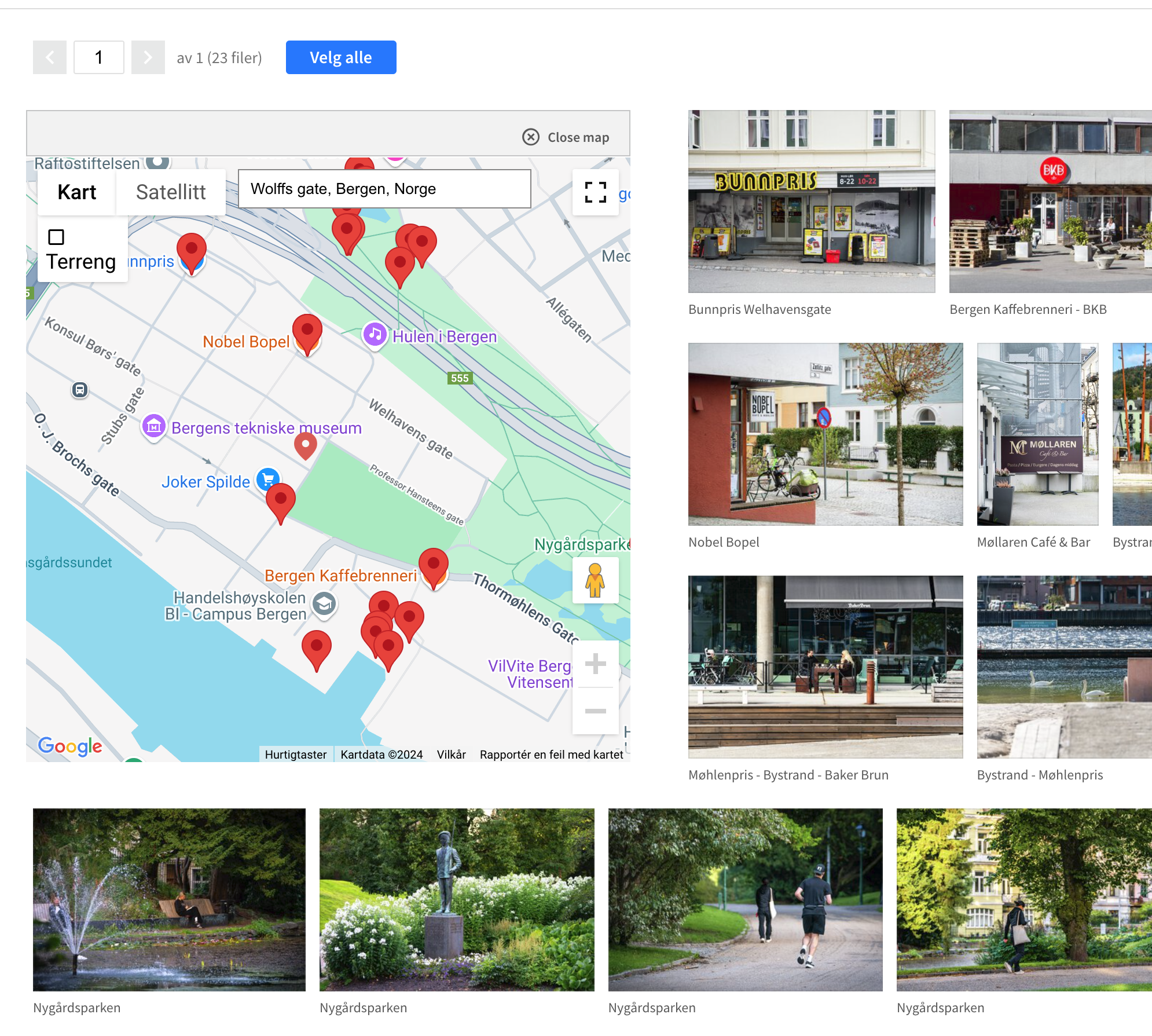Click the Joker Spilde map label
This screenshot has height=1036, width=1152.
pos(206,482)
